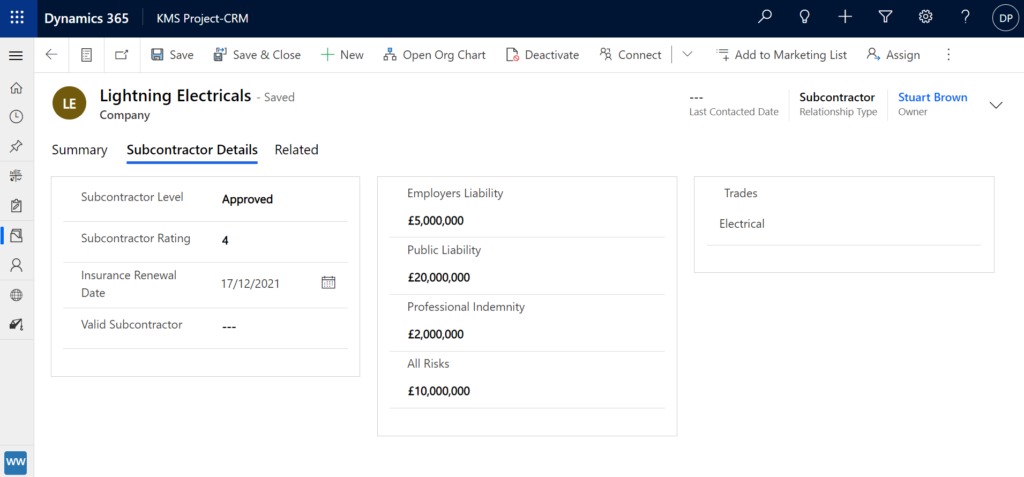This screenshot has width=1024, height=477.
Task: Click the clipboard icon in sidebar
Action: [x=16, y=206]
